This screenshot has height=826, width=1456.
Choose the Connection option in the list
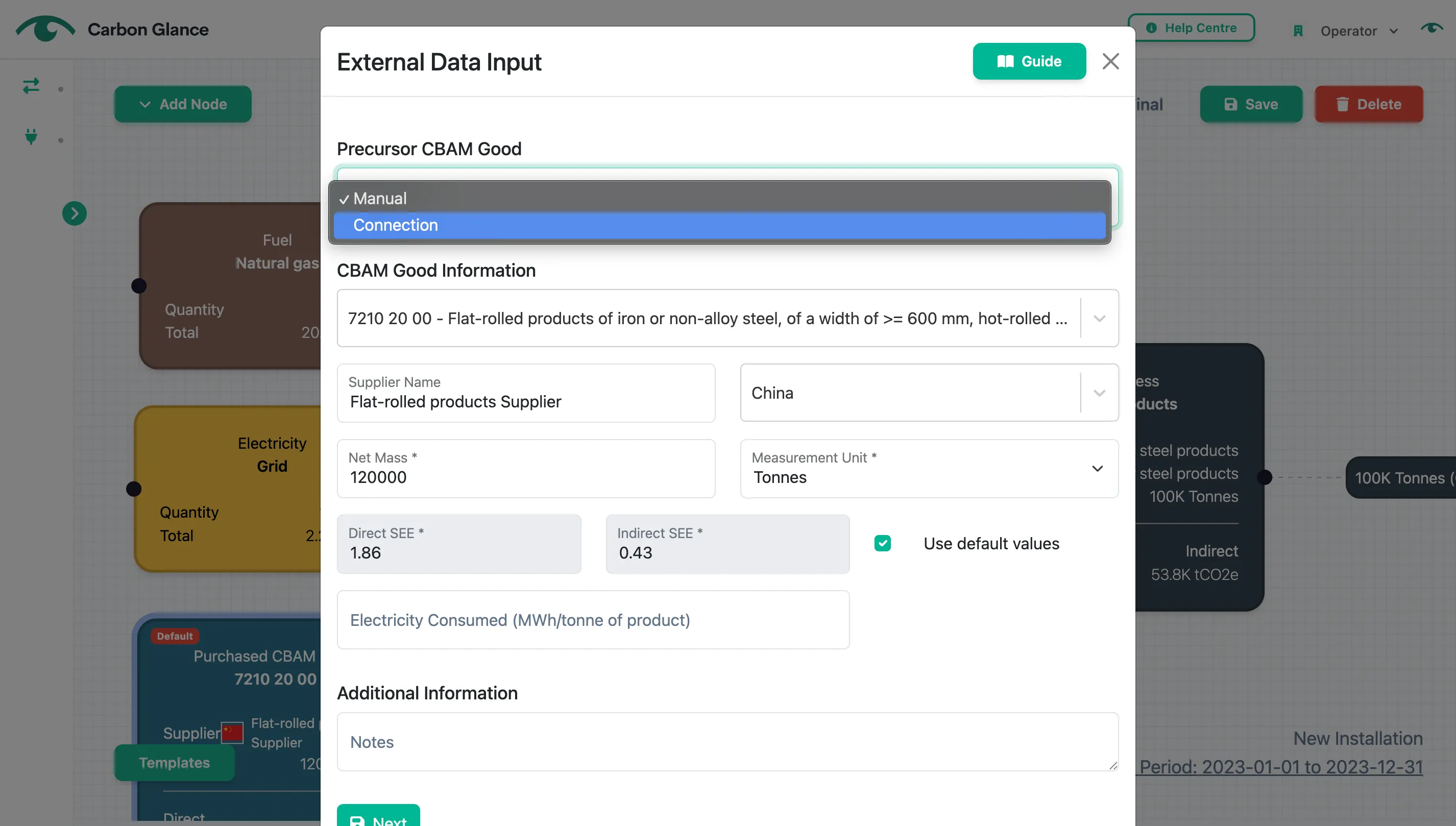pyautogui.click(x=719, y=225)
